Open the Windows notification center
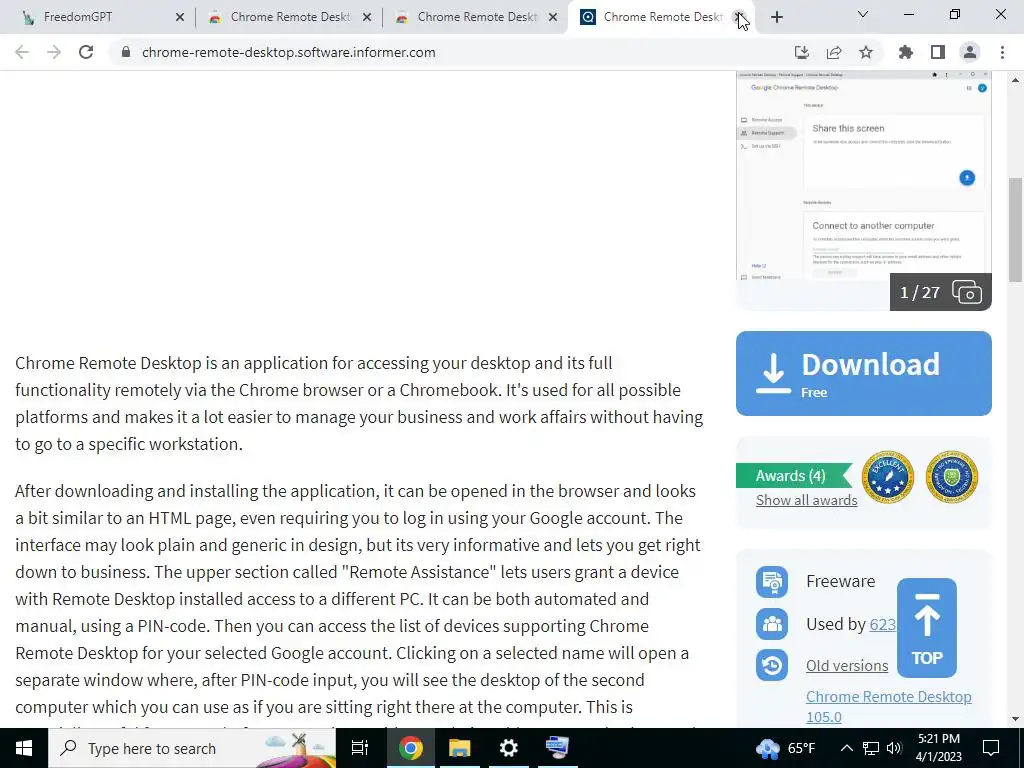Screen dimensions: 1024x768 click(991, 748)
